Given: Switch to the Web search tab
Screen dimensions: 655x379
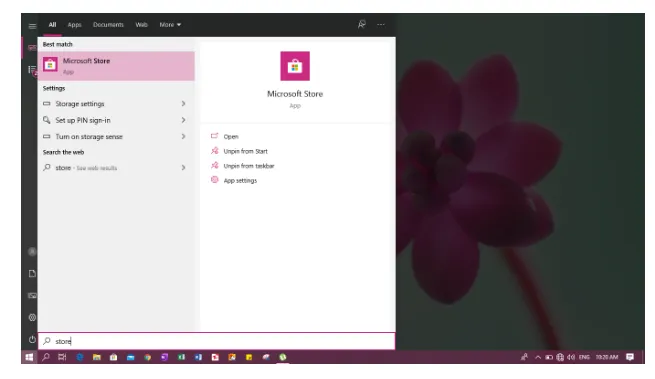Looking at the screenshot, I should click(141, 25).
